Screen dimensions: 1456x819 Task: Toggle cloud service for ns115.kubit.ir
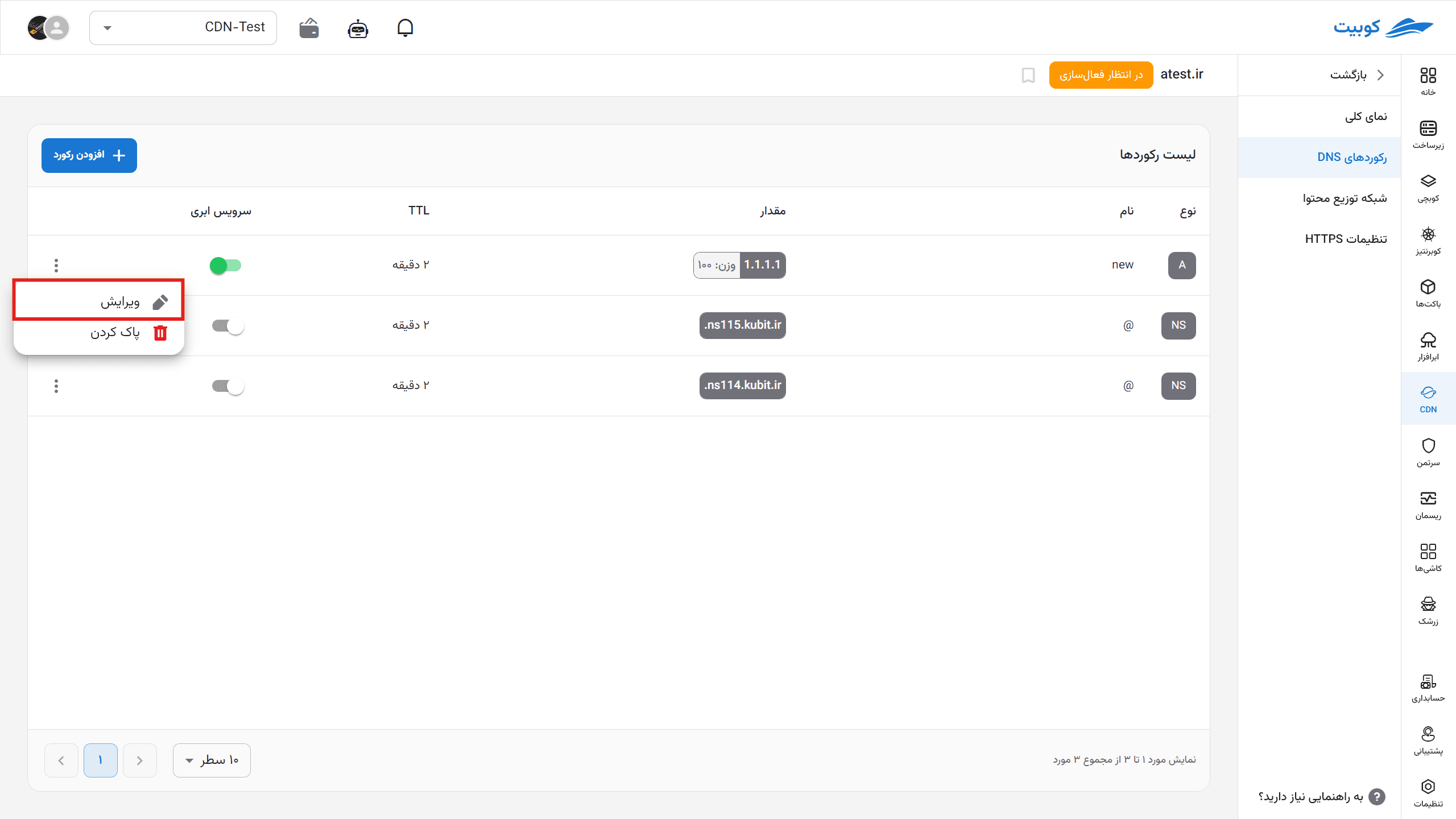coord(227,325)
